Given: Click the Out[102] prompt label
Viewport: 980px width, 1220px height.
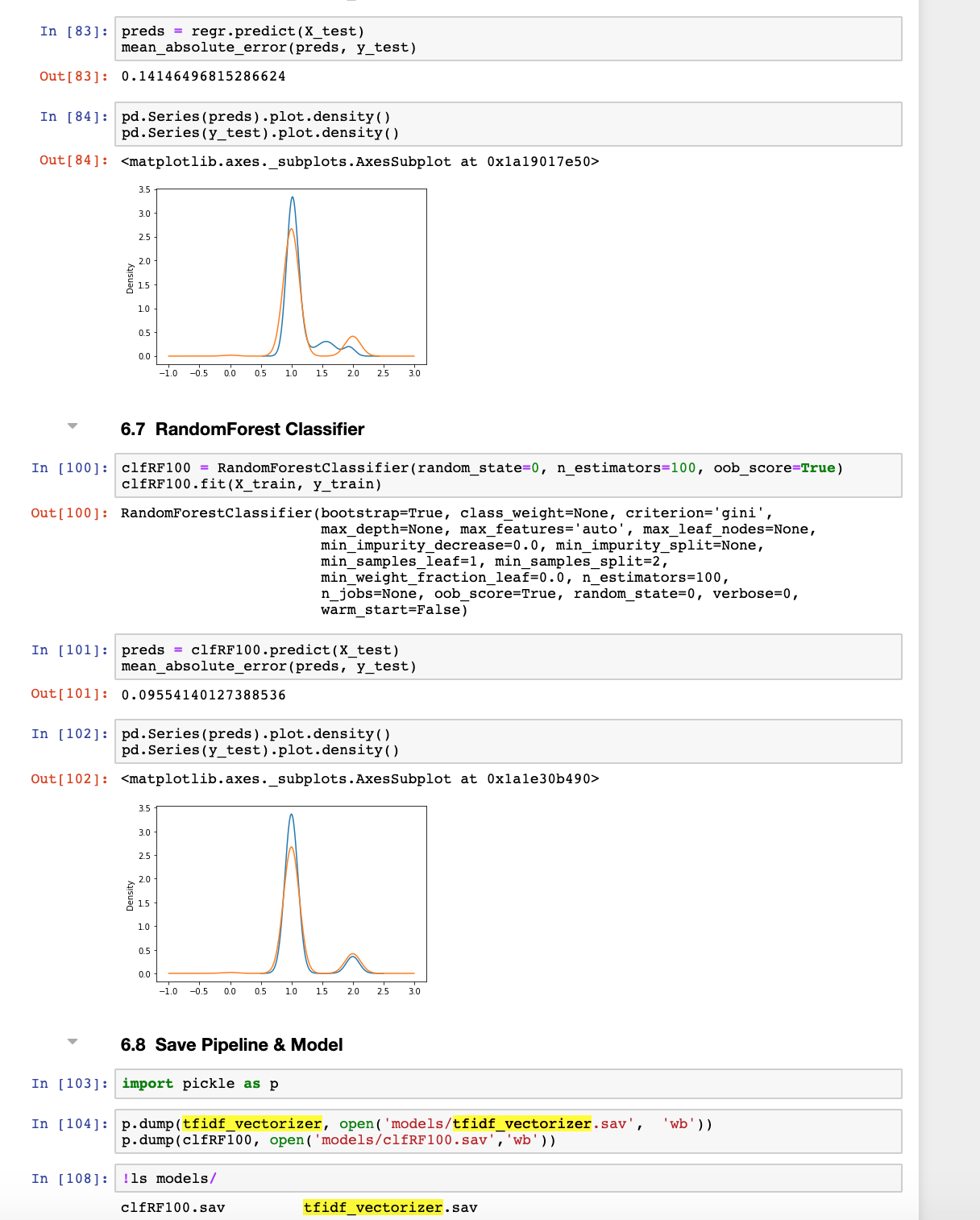Looking at the screenshot, I should click(70, 779).
